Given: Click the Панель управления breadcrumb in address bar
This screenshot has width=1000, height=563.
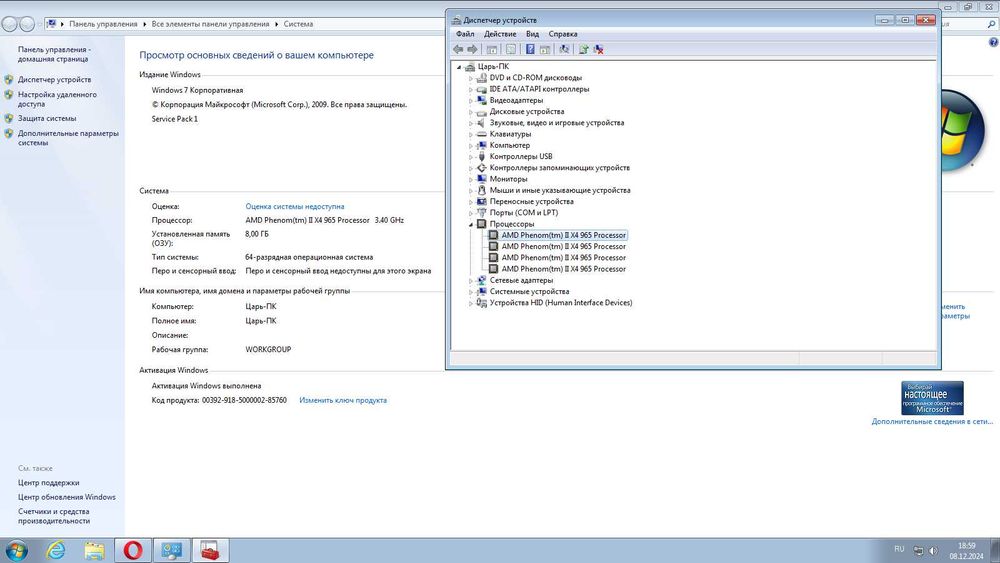Looking at the screenshot, I should click(103, 24).
